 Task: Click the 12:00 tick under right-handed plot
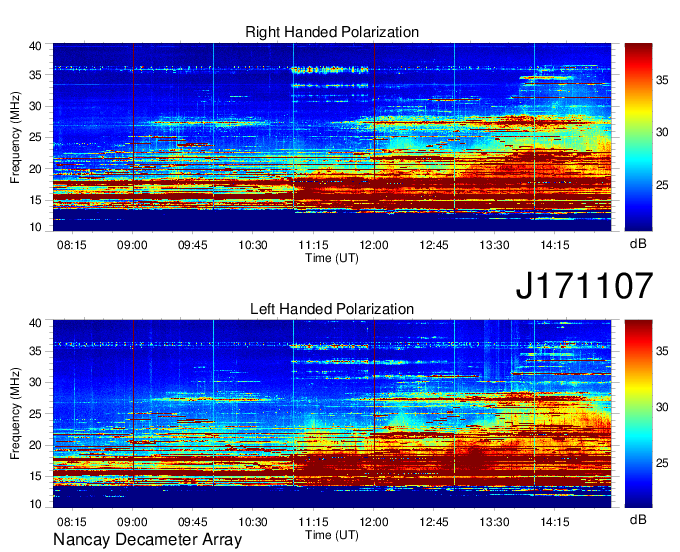pyautogui.click(x=374, y=245)
